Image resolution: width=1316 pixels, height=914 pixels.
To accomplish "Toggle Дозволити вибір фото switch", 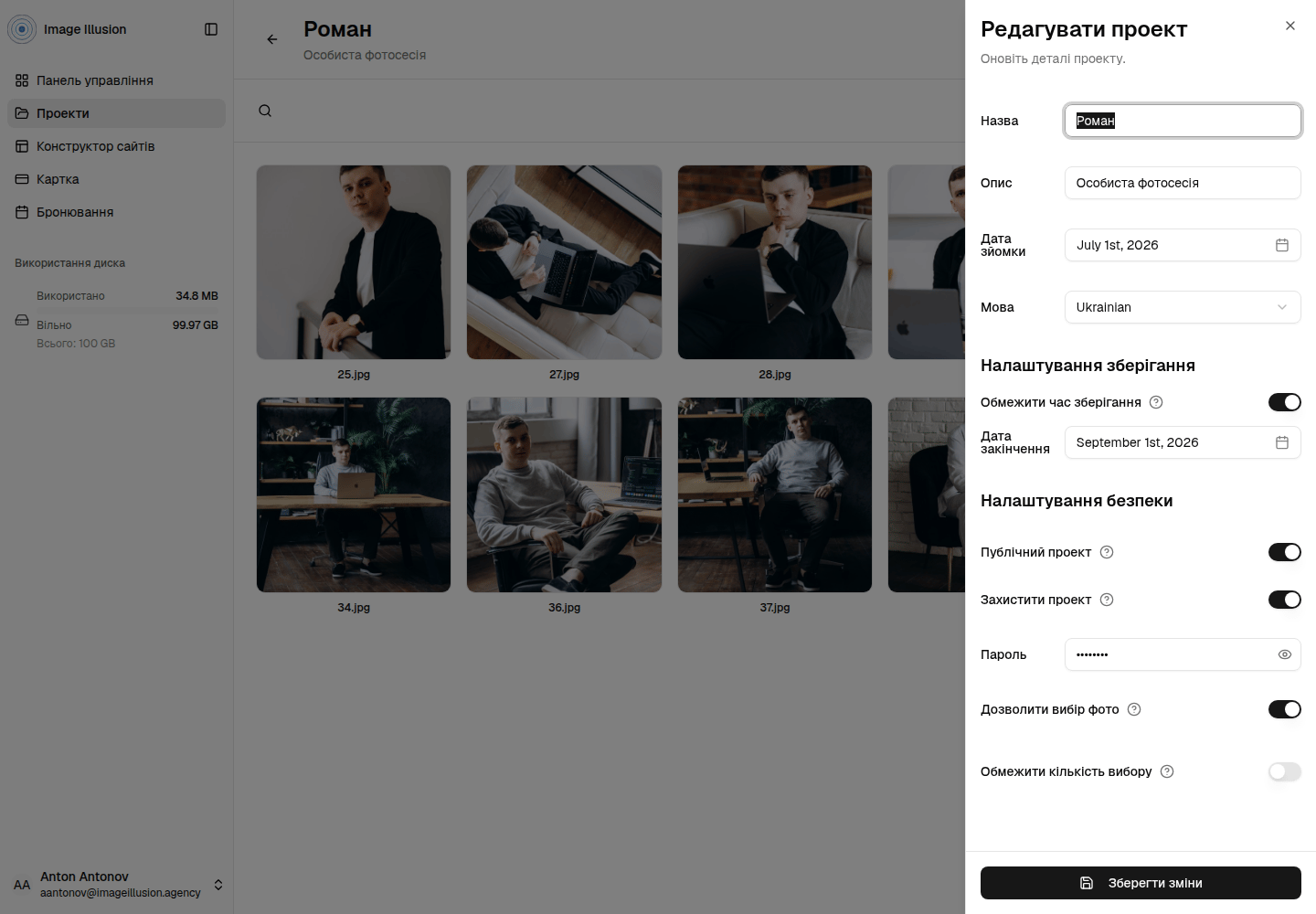I will 1285,709.
